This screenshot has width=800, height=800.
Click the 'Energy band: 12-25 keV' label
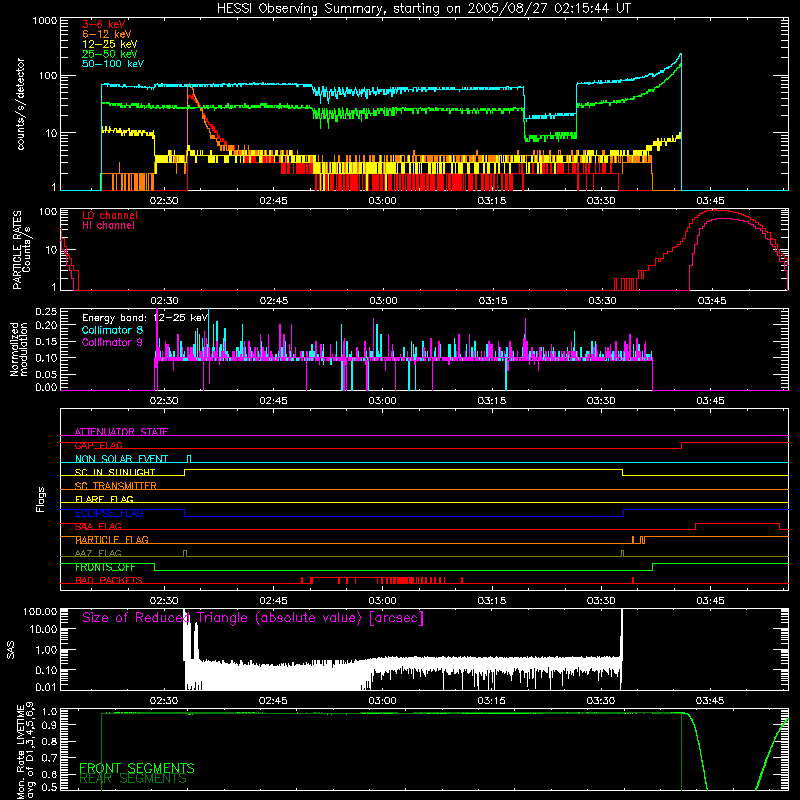(x=145, y=318)
